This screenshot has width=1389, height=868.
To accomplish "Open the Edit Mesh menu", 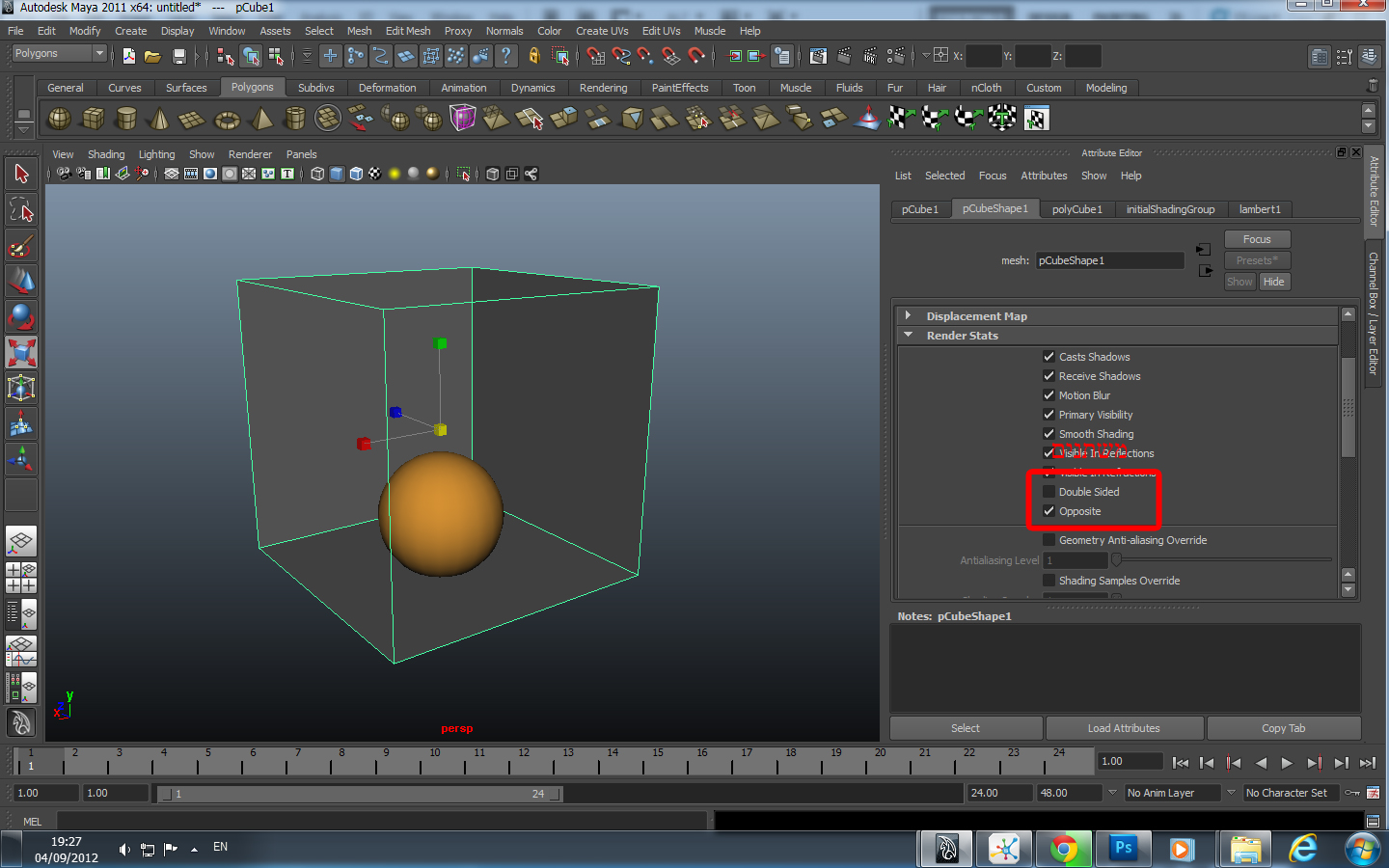I will 407,31.
